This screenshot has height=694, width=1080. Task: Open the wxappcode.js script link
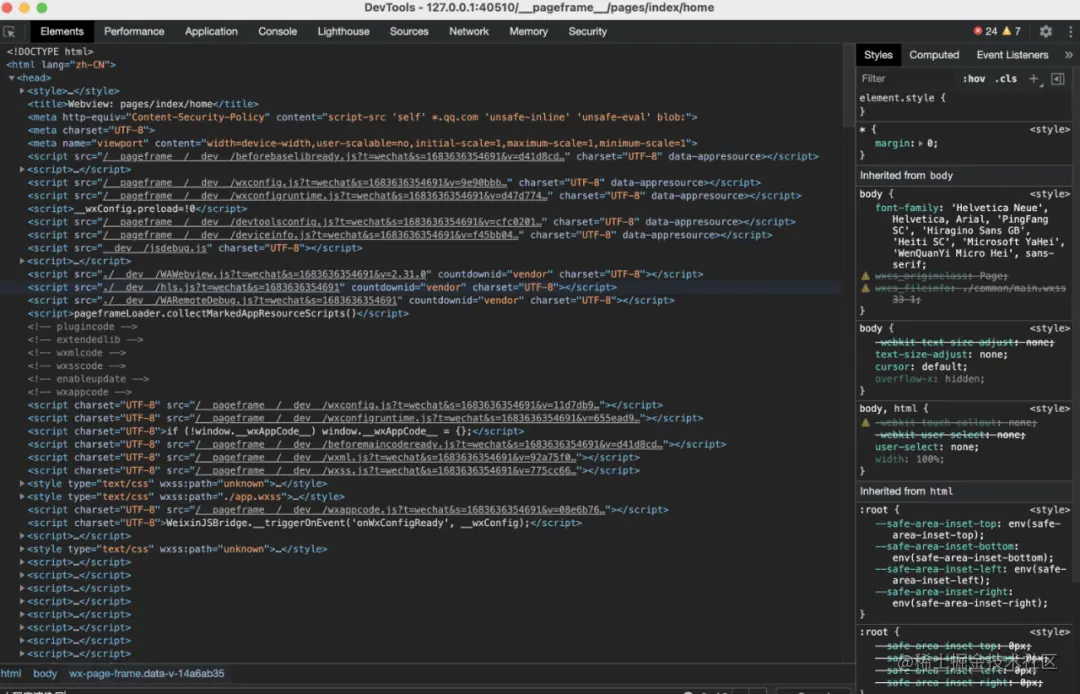click(x=400, y=509)
